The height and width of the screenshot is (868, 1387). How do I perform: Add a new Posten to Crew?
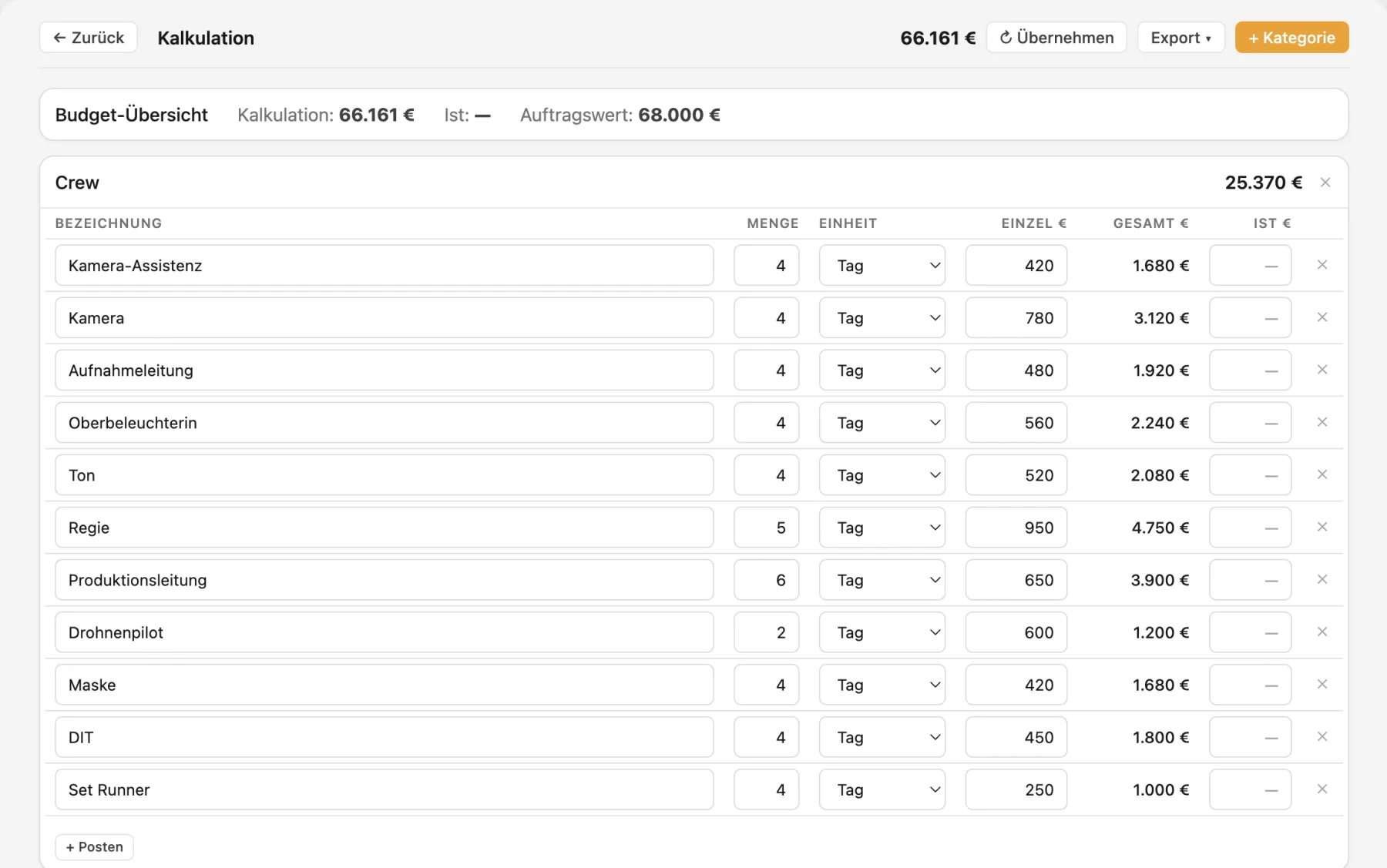pos(94,847)
